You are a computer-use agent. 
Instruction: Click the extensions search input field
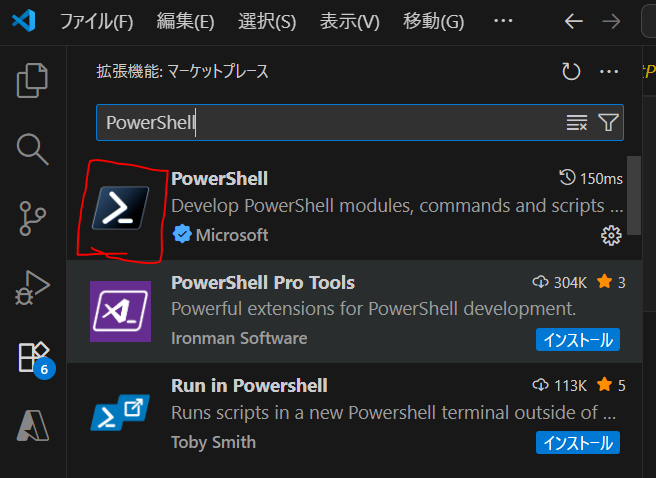[x=330, y=123]
